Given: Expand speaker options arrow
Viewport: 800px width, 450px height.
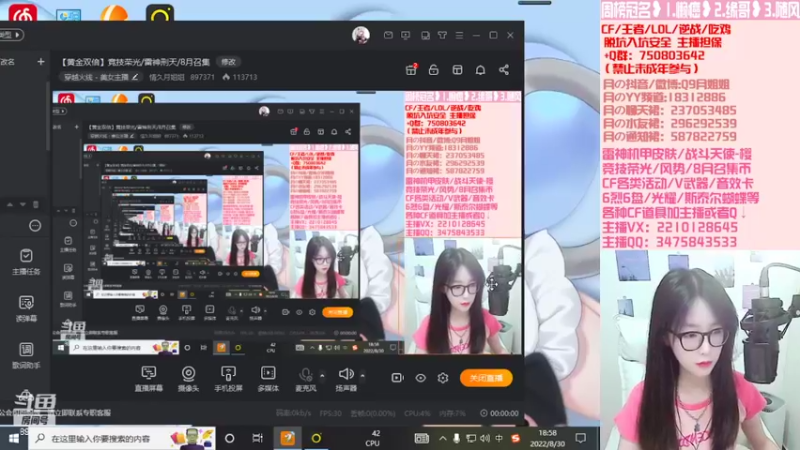Looking at the screenshot, I should [362, 376].
